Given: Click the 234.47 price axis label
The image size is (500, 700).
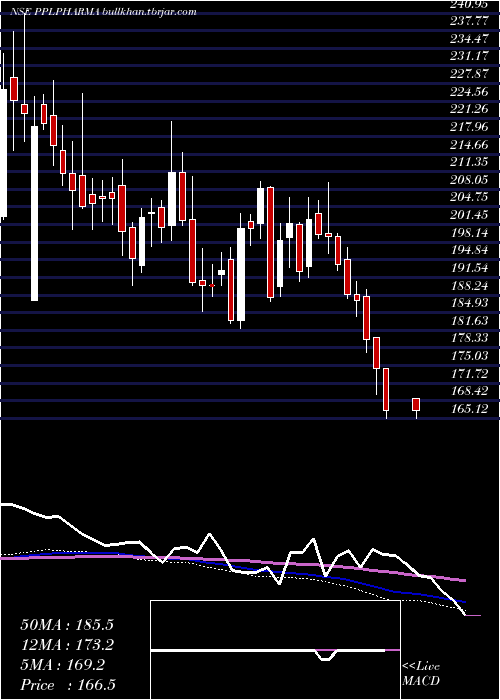Looking at the screenshot, I should [x=469, y=39].
